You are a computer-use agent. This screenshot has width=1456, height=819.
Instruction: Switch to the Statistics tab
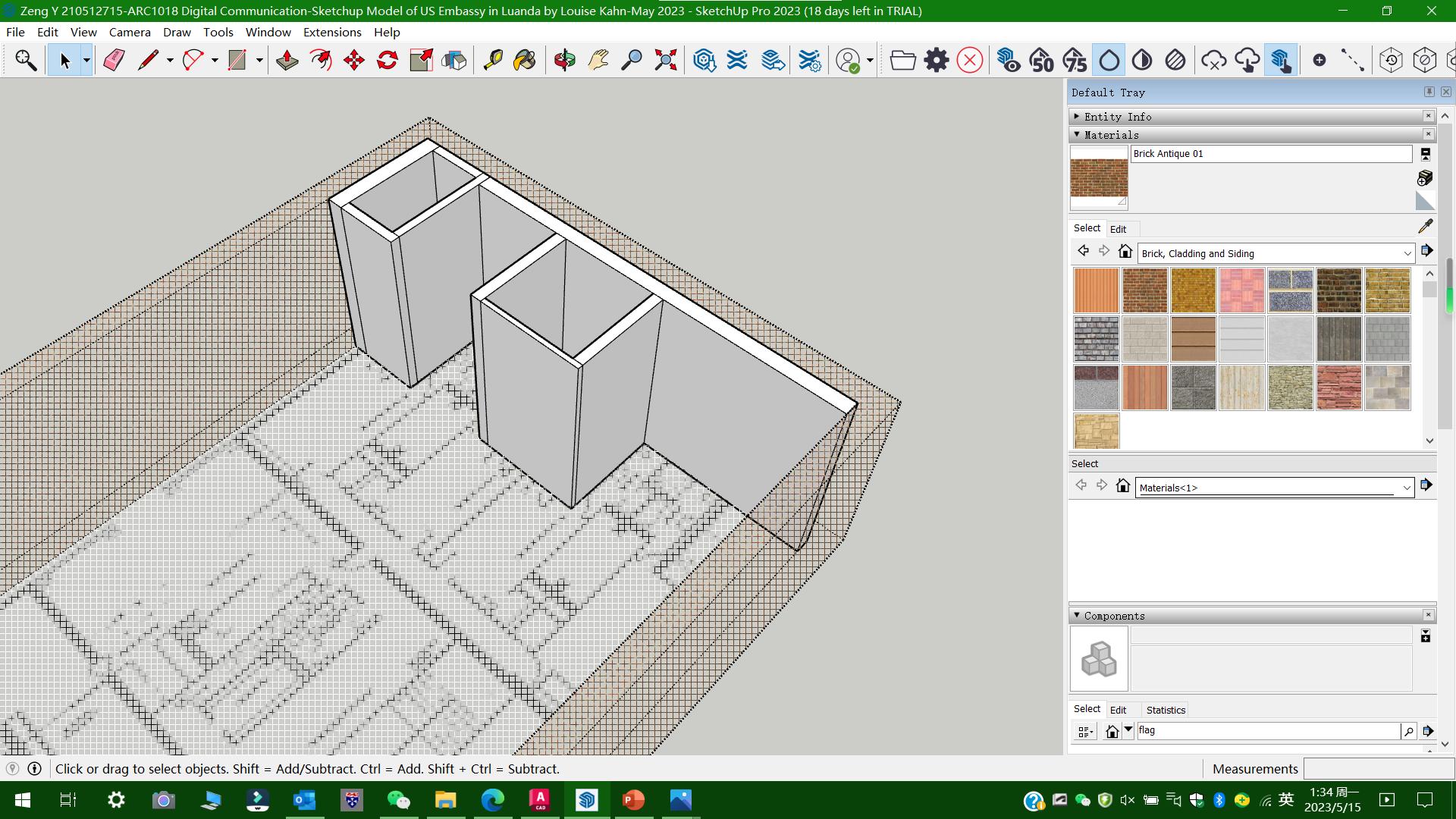[x=1165, y=710]
